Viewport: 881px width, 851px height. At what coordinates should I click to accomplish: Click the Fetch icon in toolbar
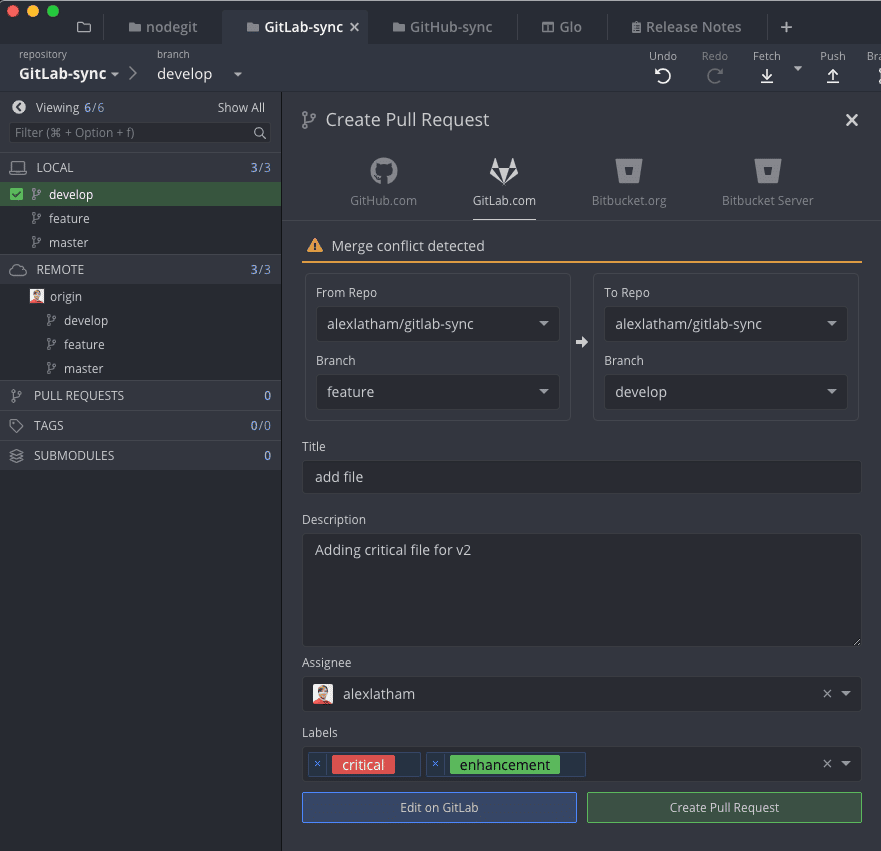click(x=767, y=76)
